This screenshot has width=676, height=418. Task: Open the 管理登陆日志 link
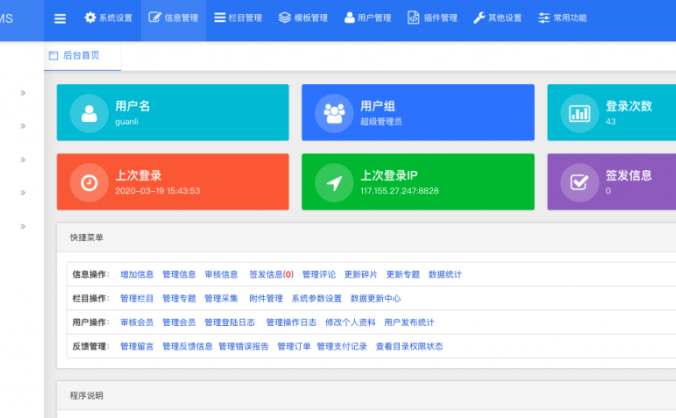pyautogui.click(x=229, y=322)
